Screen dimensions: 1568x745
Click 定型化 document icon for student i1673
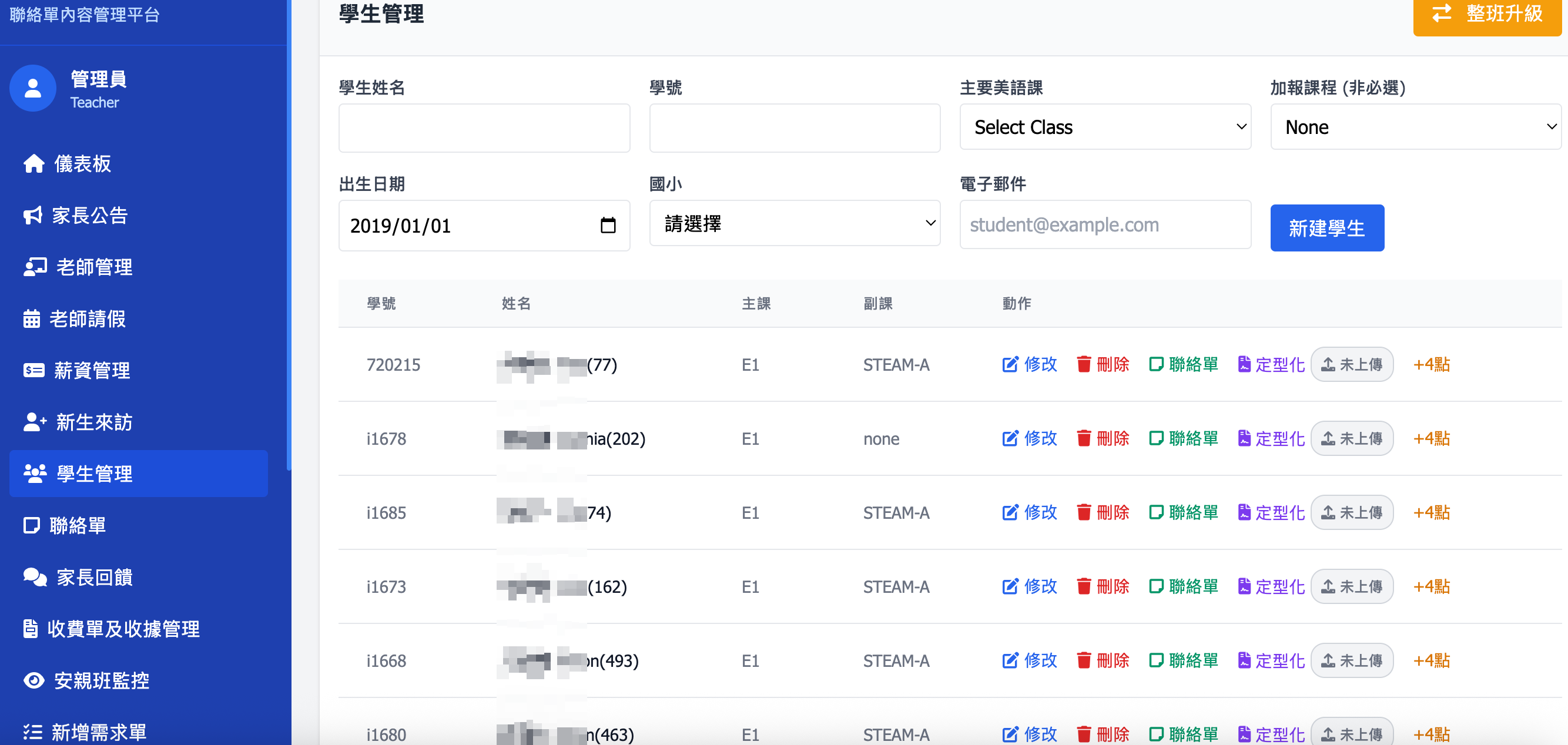point(1244,587)
